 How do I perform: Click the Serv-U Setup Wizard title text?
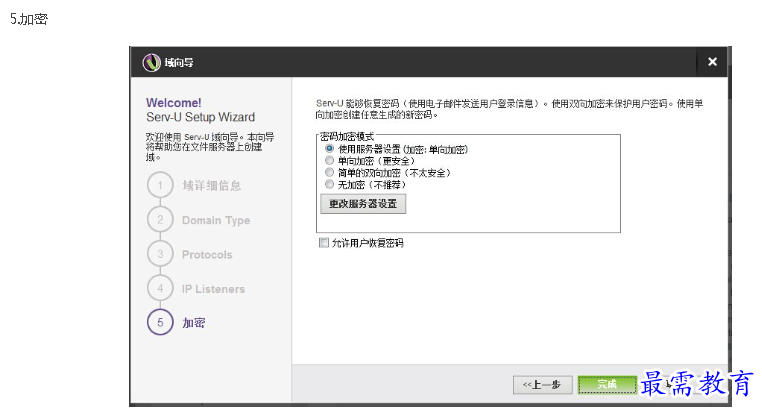click(200, 117)
